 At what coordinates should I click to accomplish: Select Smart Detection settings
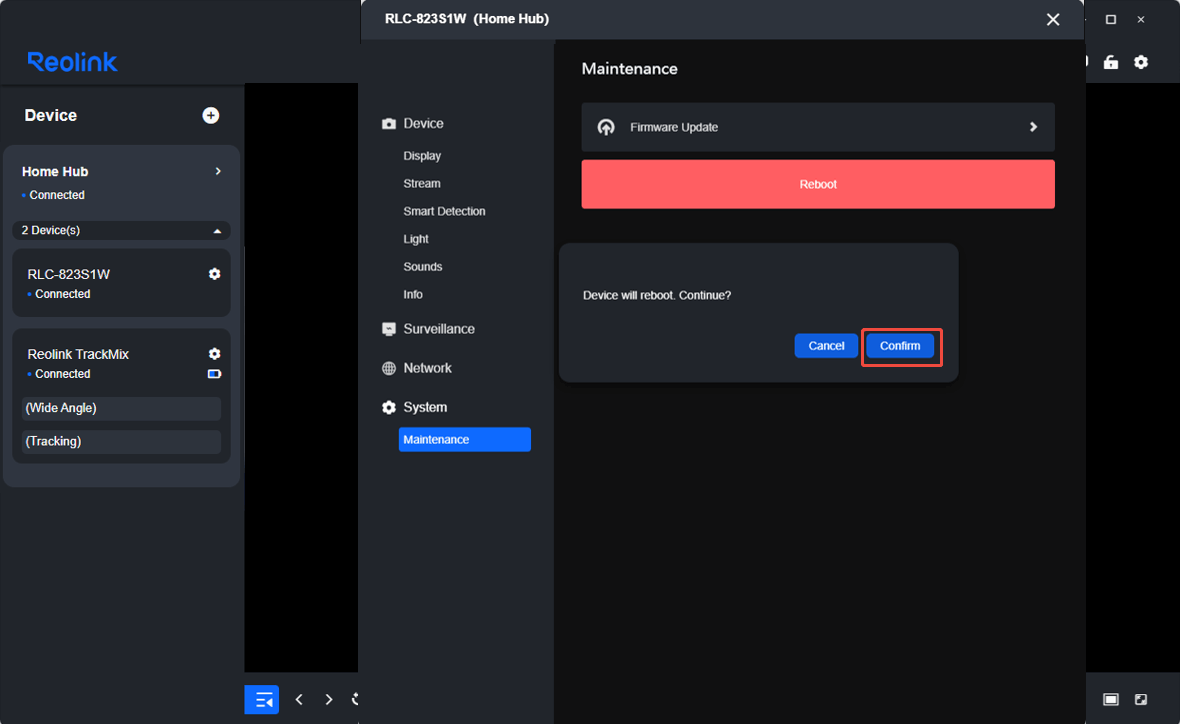(444, 211)
